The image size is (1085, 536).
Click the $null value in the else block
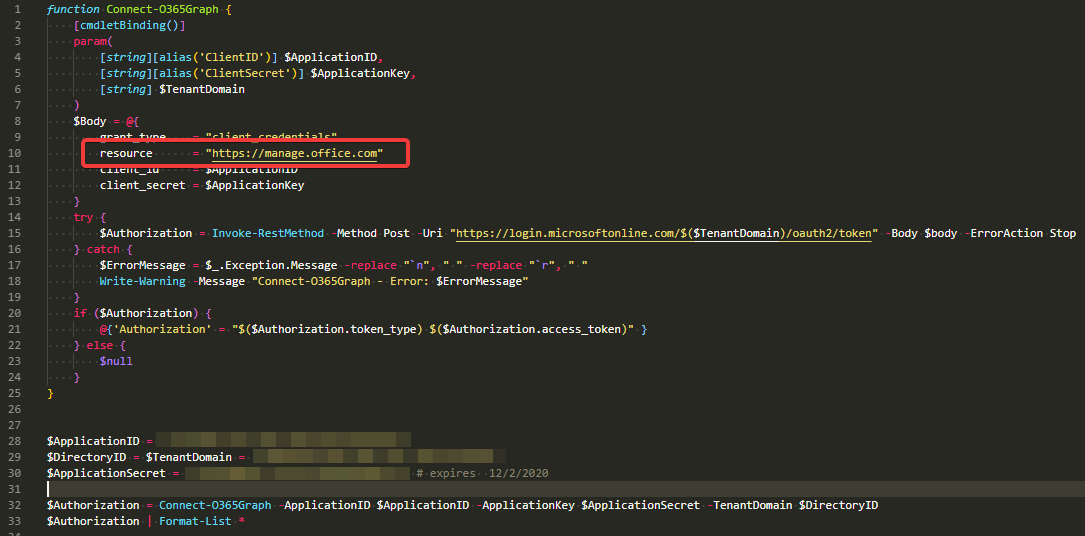116,361
